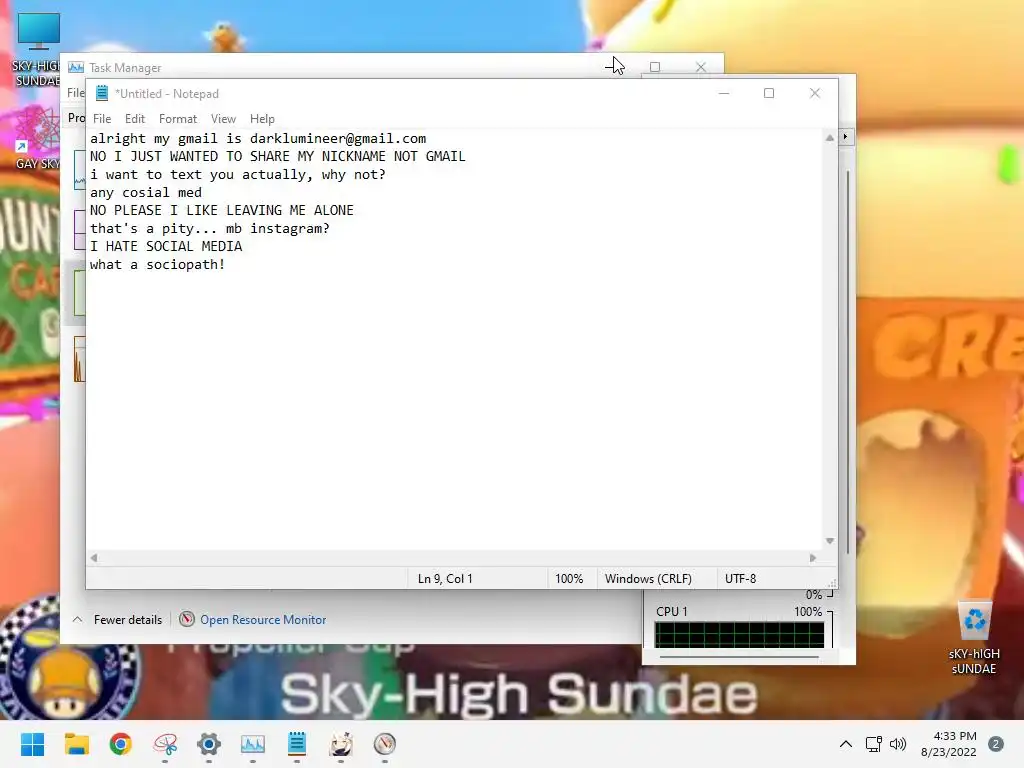The image size is (1024, 768).
Task: Open the anime character app on the taskbar
Action: click(341, 744)
